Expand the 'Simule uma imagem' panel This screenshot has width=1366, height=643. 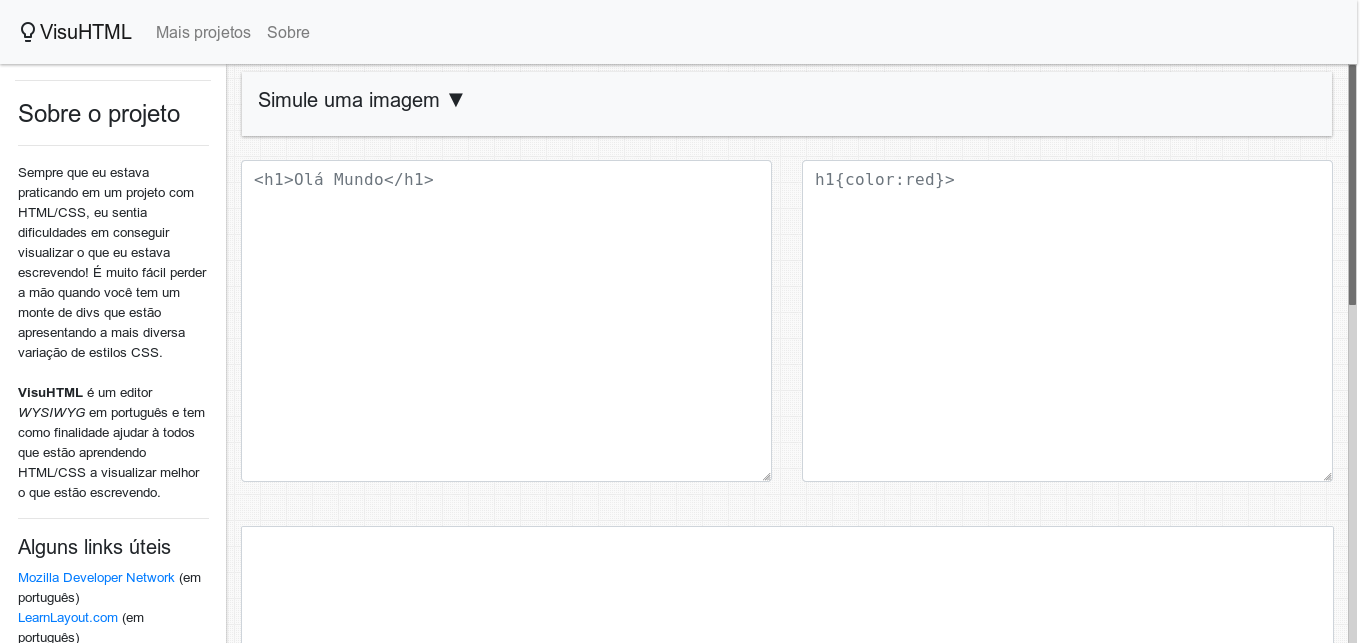360,100
